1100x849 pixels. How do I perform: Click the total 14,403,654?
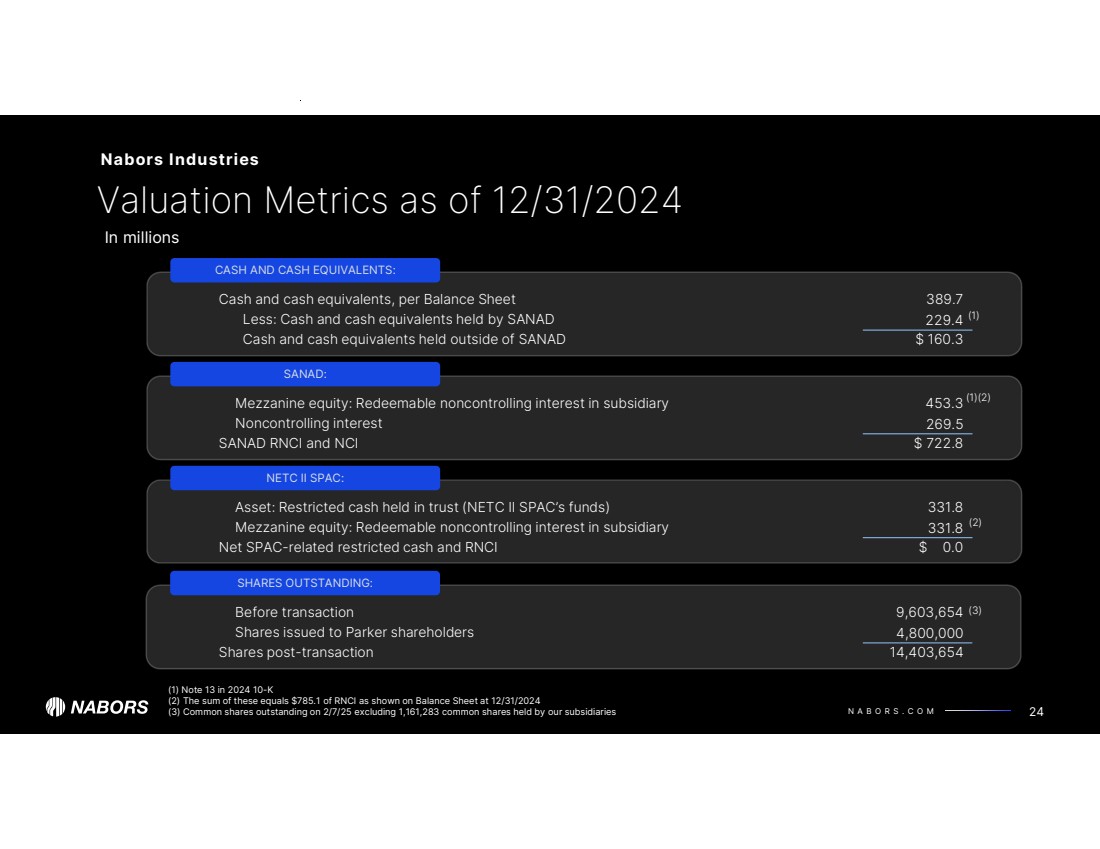[926, 653]
